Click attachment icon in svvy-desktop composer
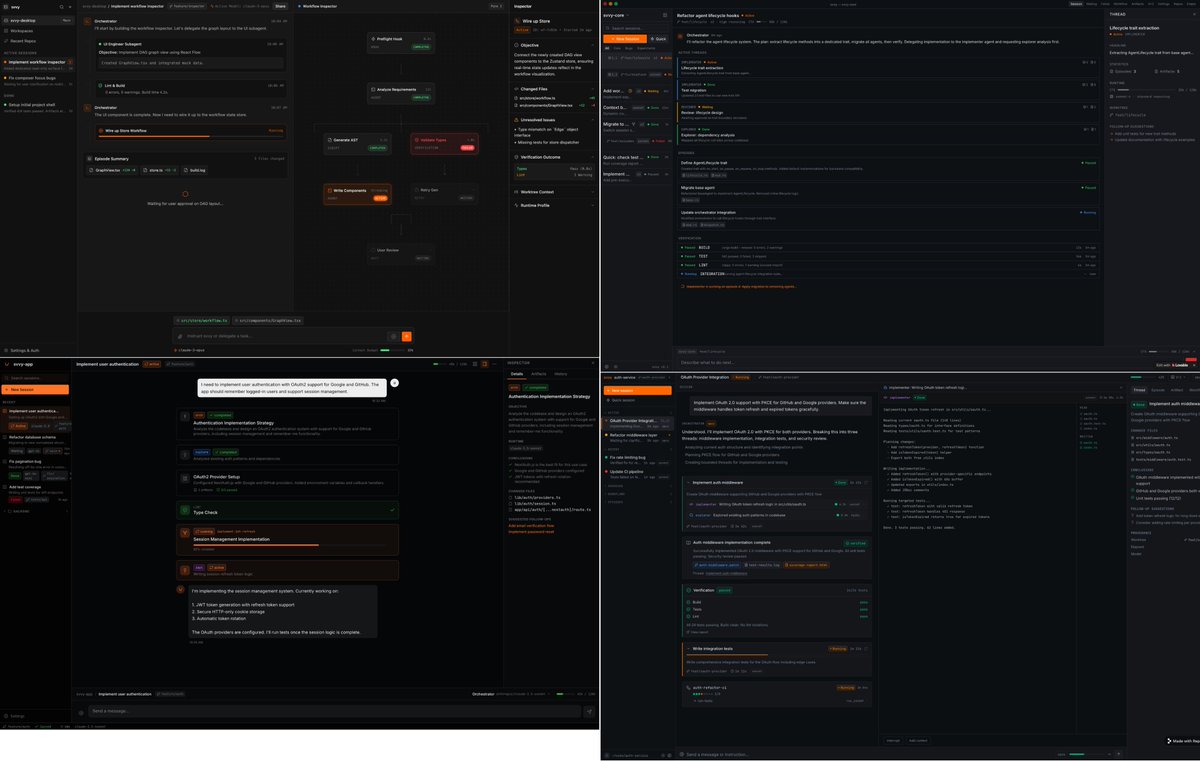Viewport: 1200px width, 761px height. (x=180, y=337)
